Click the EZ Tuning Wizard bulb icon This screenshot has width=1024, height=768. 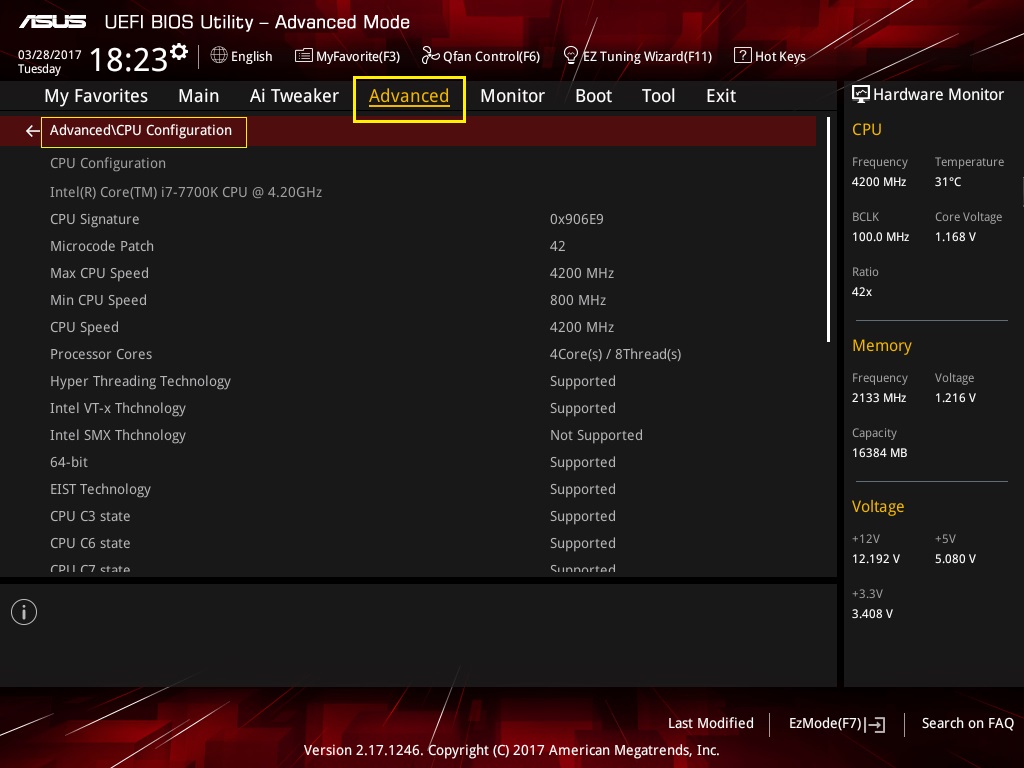pos(570,56)
